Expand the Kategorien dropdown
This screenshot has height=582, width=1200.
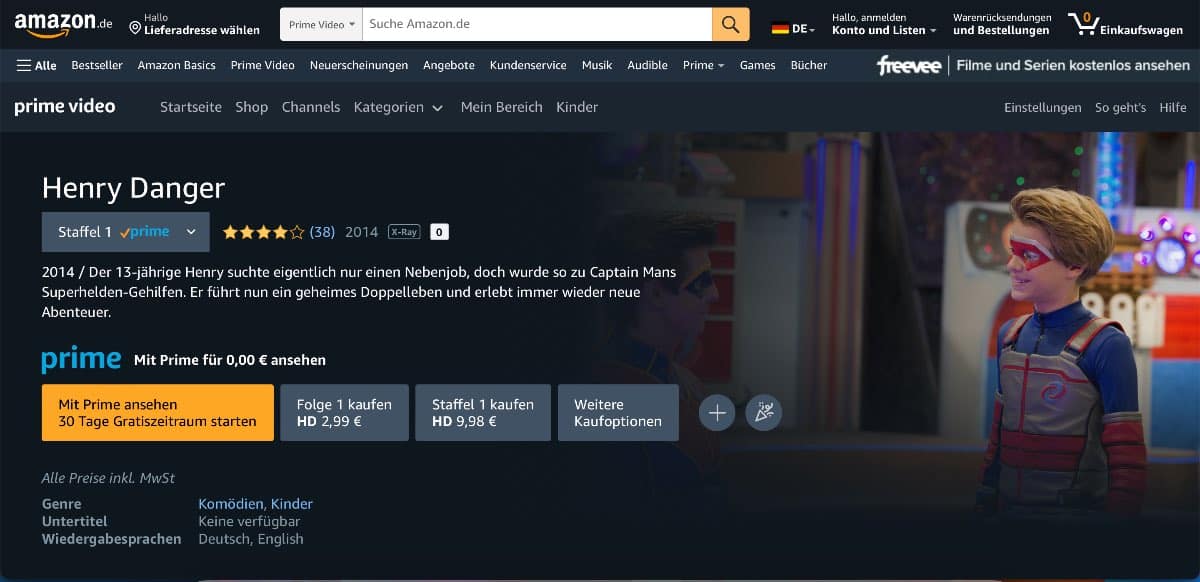click(x=398, y=107)
